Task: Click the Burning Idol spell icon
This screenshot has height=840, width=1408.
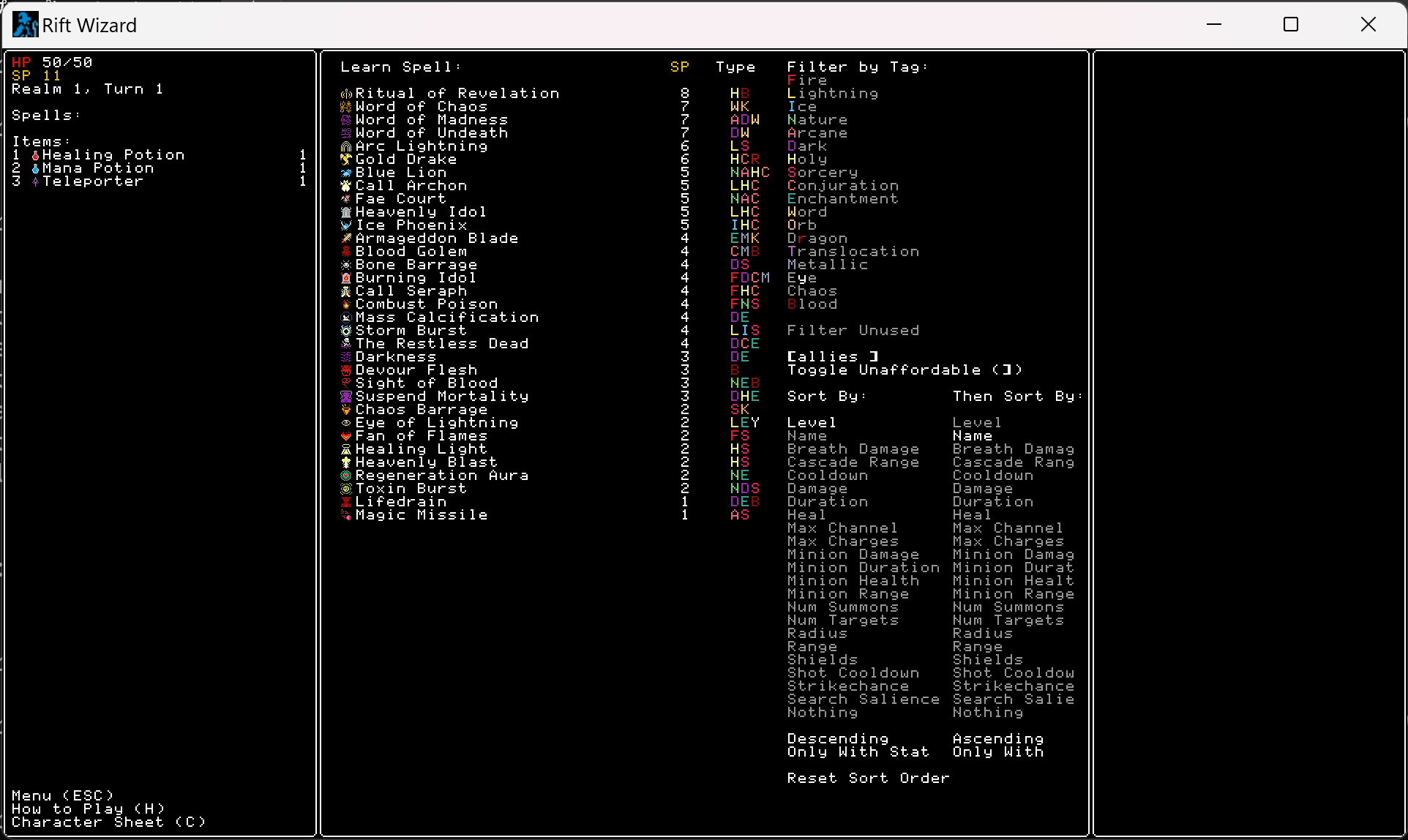Action: [x=346, y=278]
